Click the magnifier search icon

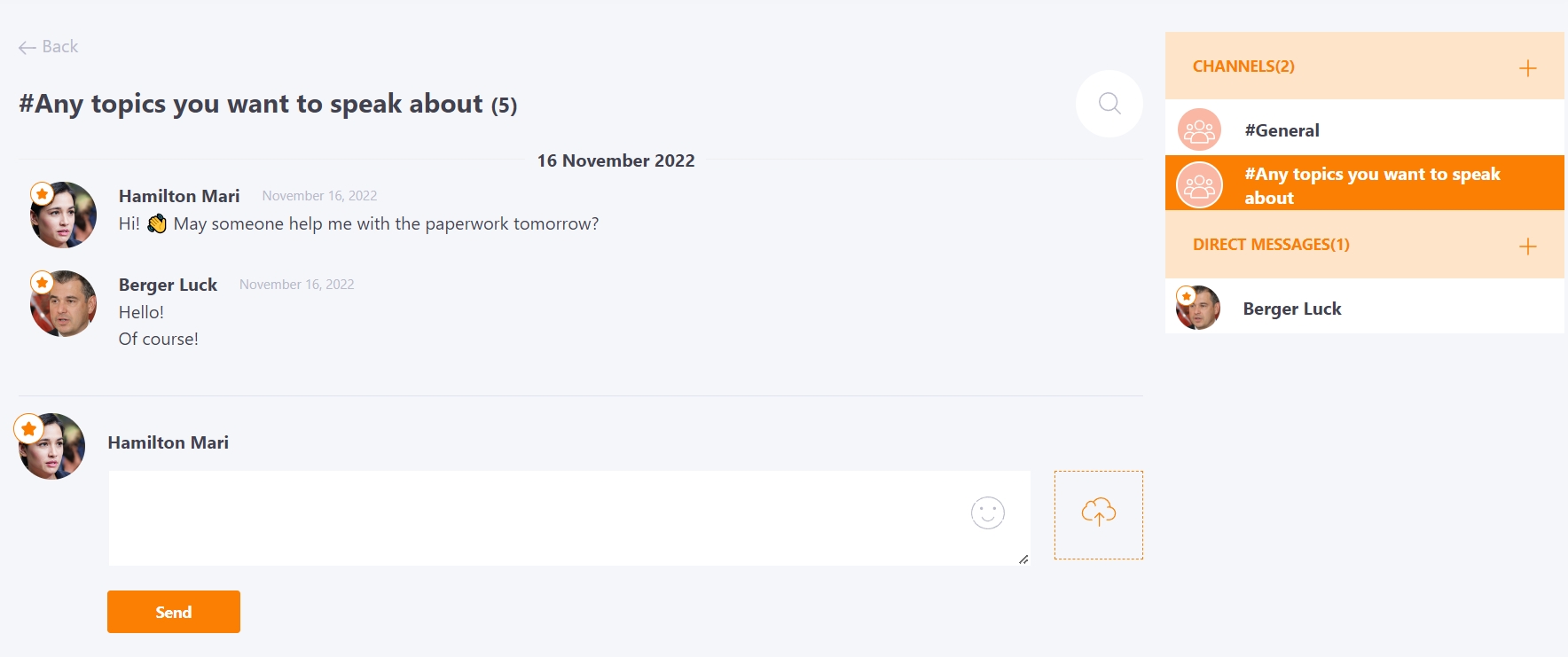coord(1109,104)
